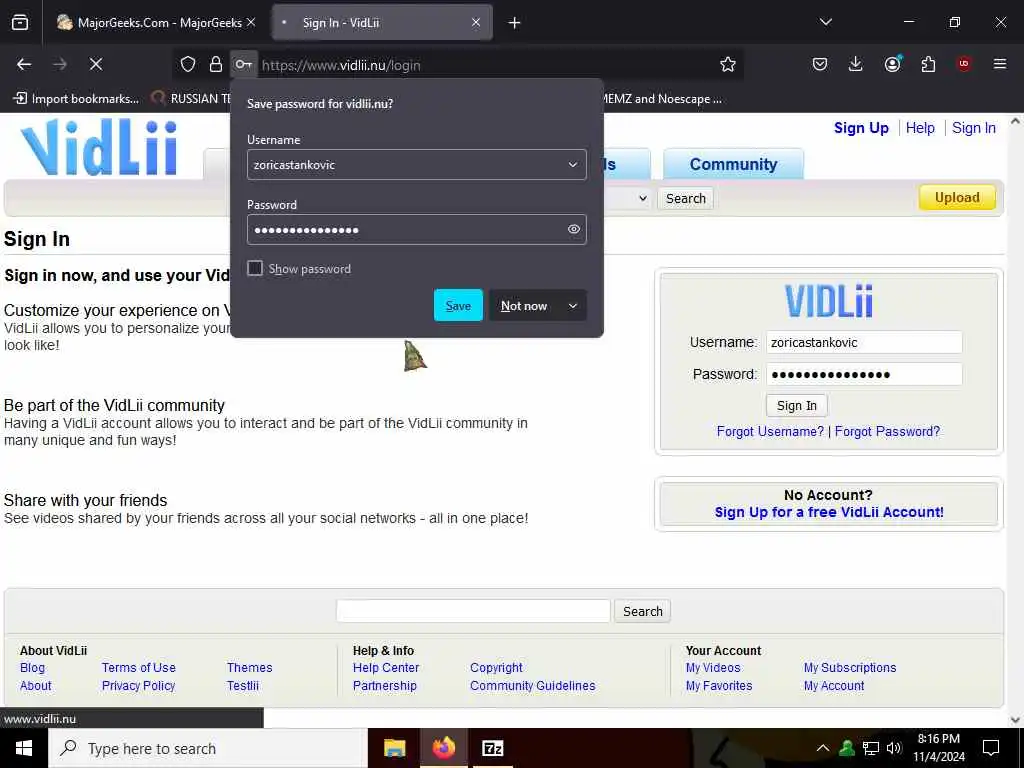Click the address bar URL
This screenshot has width=1024, height=768.
click(341, 65)
